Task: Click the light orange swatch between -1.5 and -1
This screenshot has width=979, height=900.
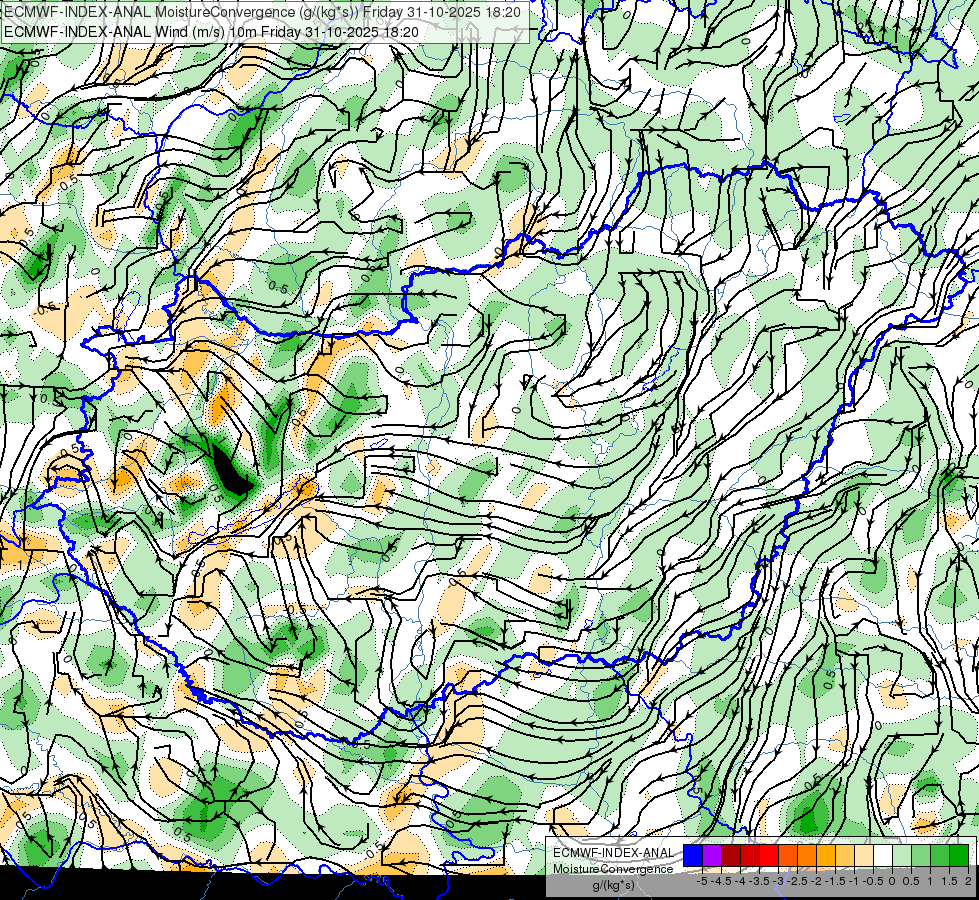Action: [845, 855]
